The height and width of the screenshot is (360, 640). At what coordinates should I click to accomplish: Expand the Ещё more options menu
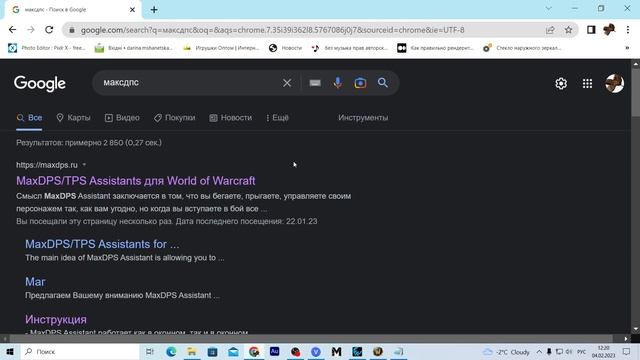pos(277,118)
